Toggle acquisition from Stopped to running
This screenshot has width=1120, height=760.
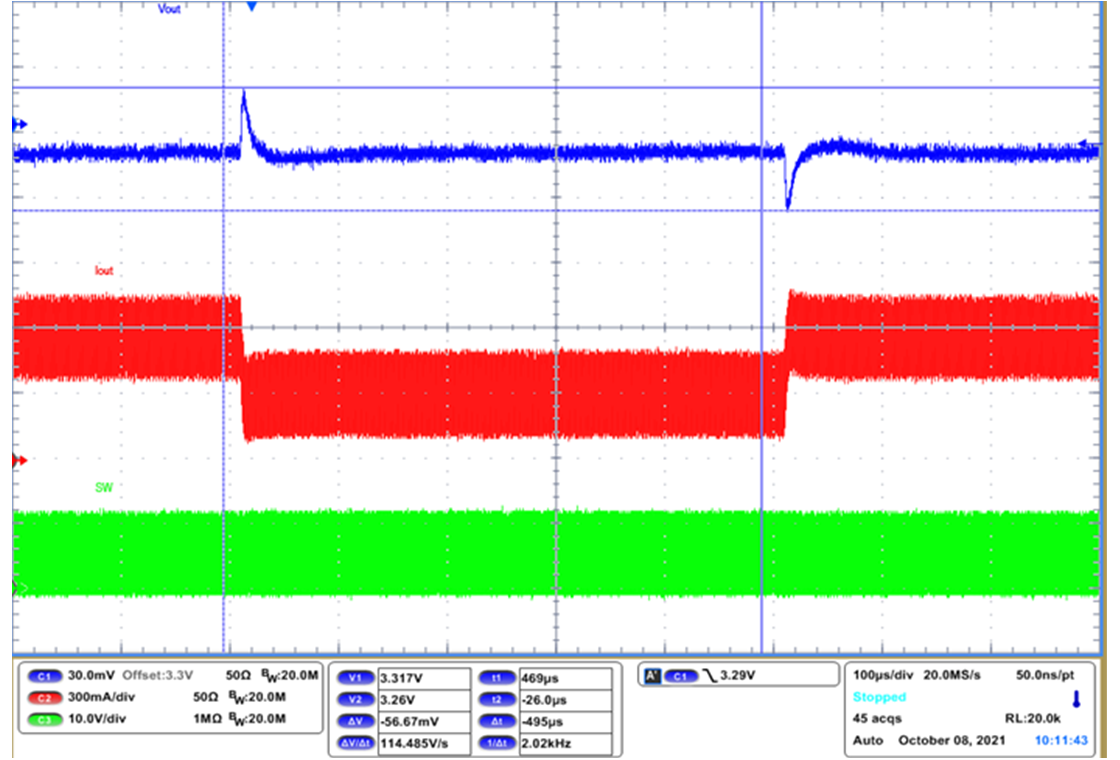[878, 697]
